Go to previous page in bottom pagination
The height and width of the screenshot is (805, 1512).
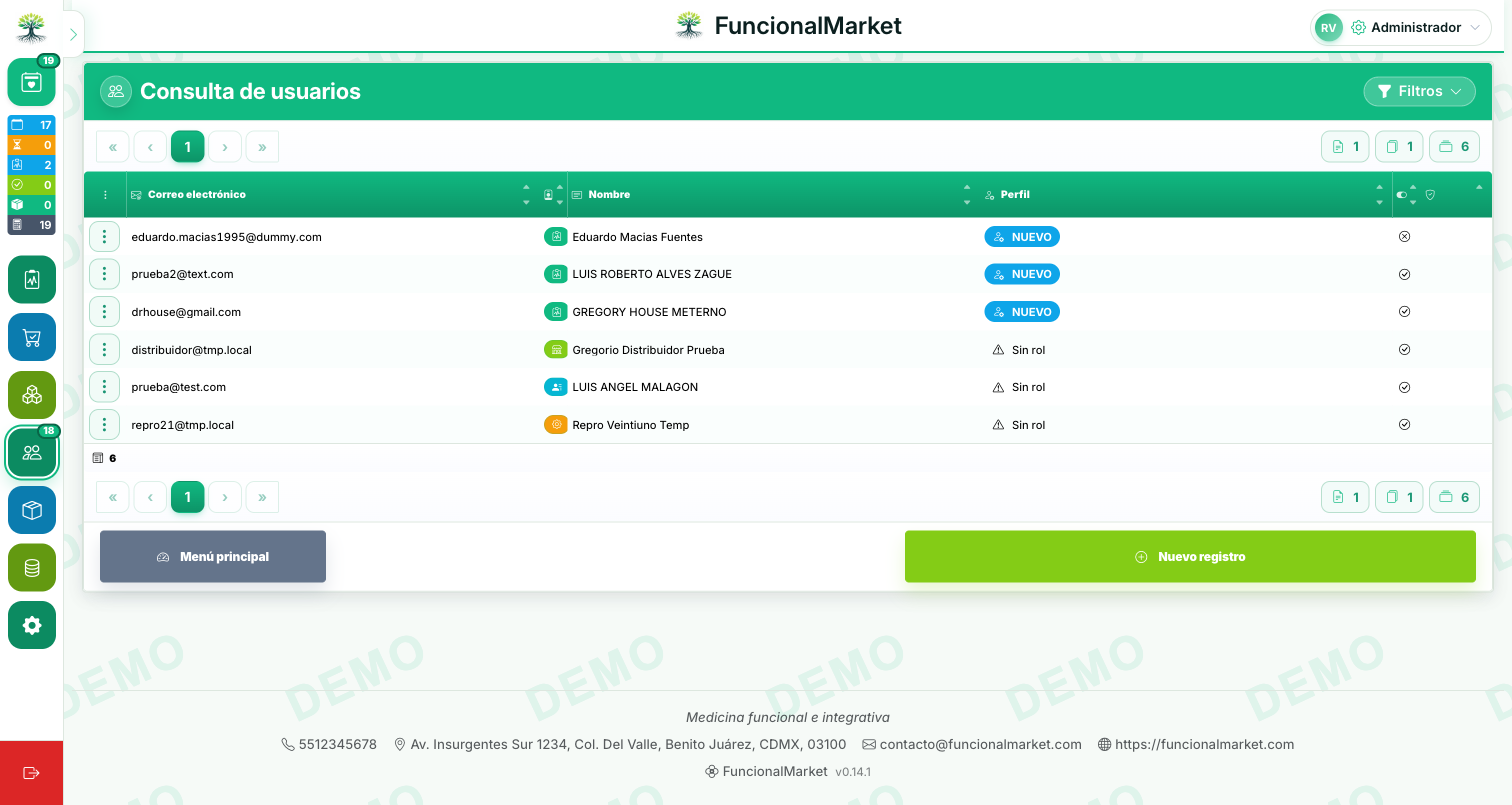[x=150, y=497]
